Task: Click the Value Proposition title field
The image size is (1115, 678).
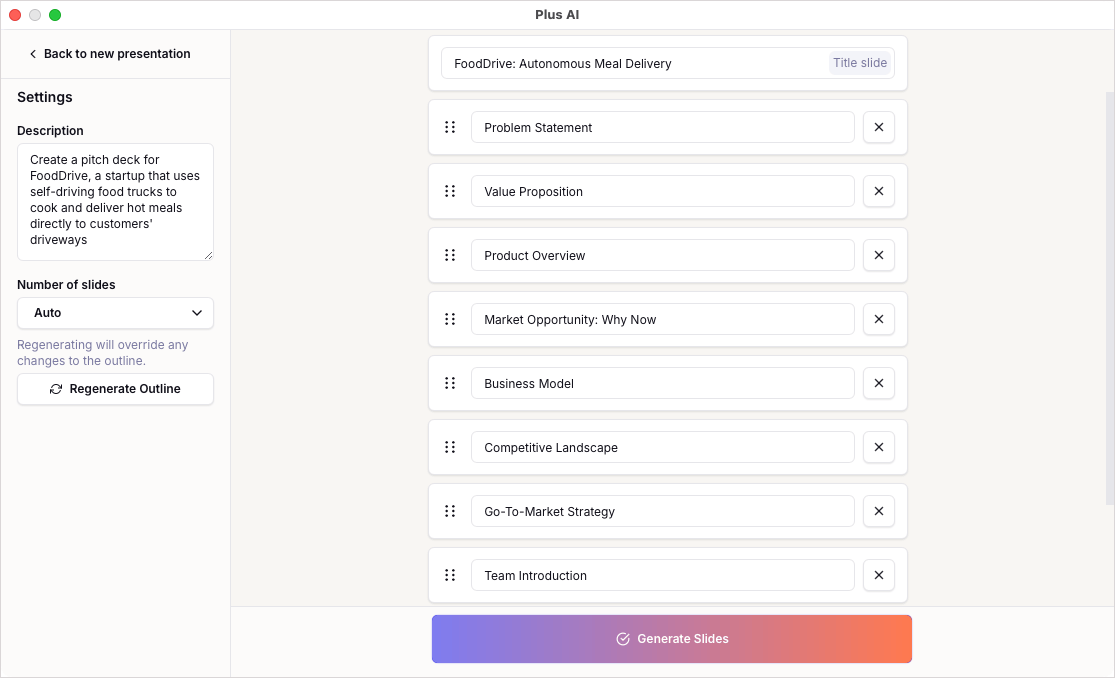Action: click(x=663, y=191)
